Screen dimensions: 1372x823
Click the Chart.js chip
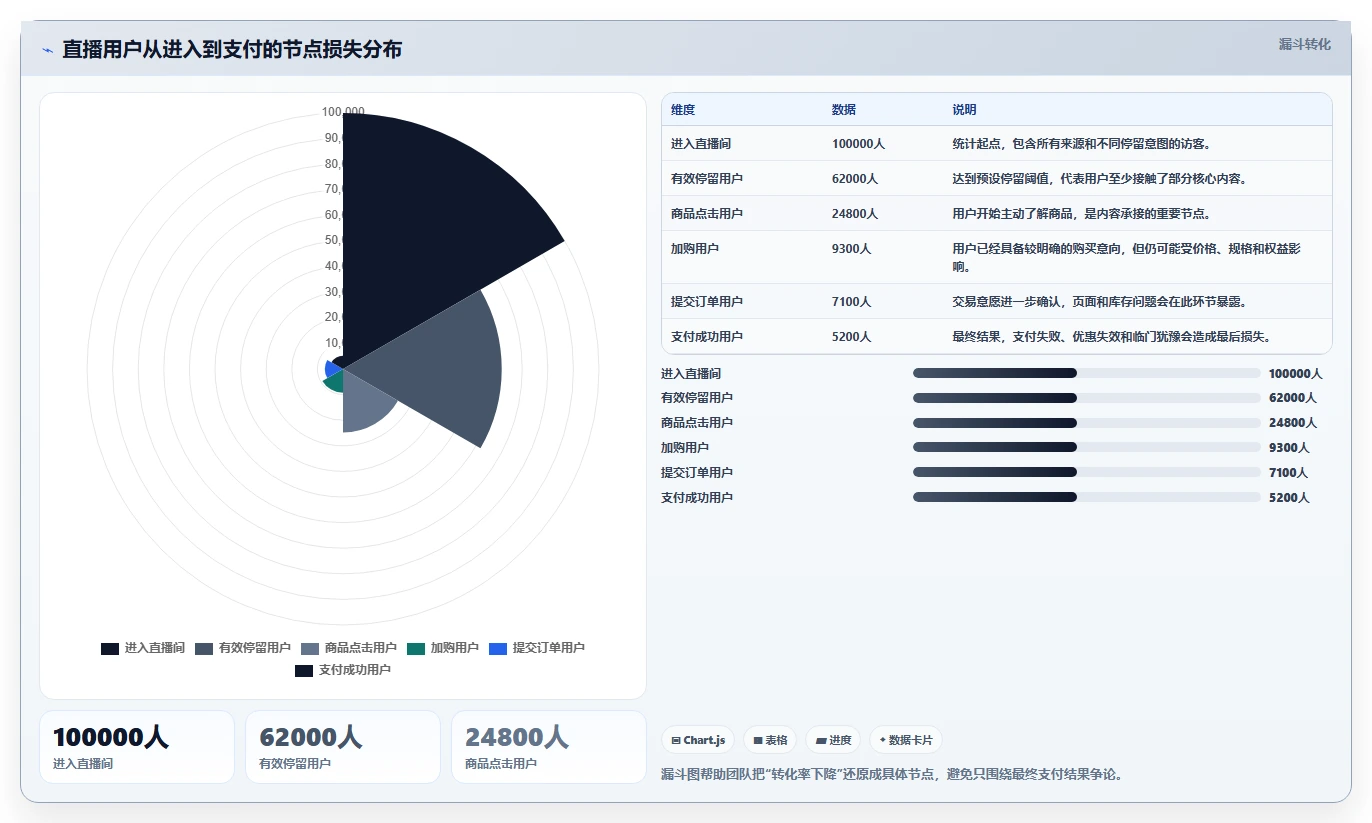point(698,740)
